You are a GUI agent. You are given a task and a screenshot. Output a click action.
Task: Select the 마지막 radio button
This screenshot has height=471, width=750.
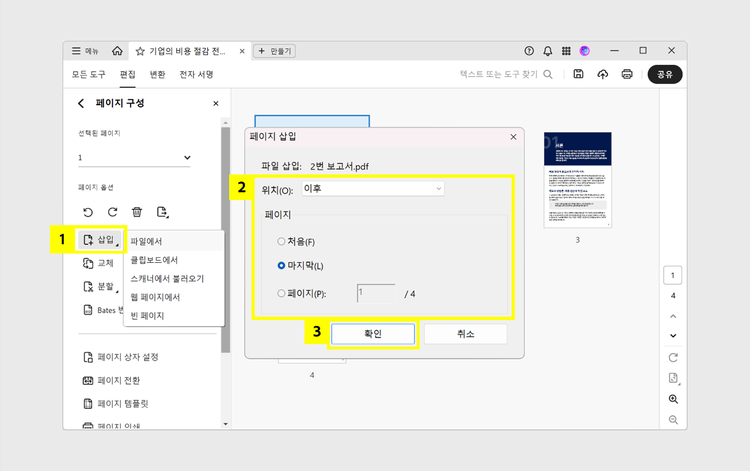pyautogui.click(x=281, y=265)
